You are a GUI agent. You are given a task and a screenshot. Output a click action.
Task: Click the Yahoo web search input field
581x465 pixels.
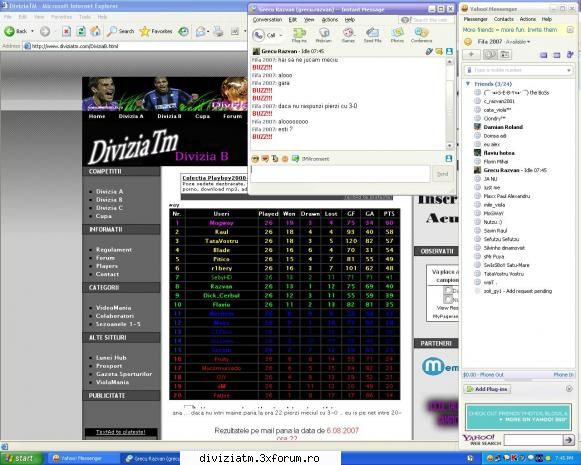point(533,440)
